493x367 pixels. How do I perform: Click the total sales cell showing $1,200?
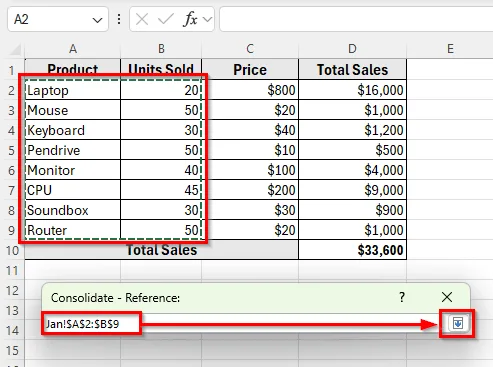[352, 130]
